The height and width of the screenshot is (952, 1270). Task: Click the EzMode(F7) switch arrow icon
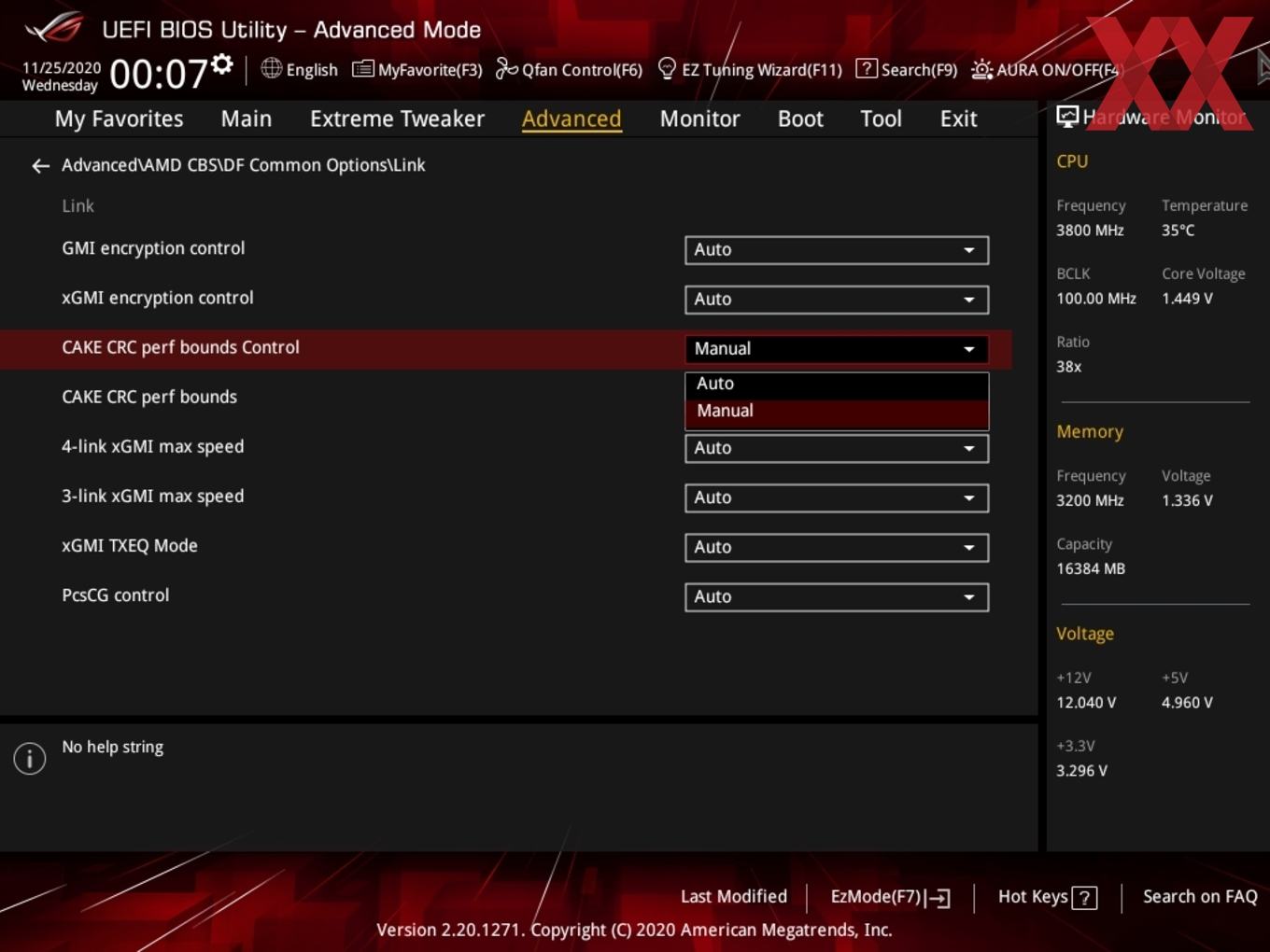click(938, 898)
